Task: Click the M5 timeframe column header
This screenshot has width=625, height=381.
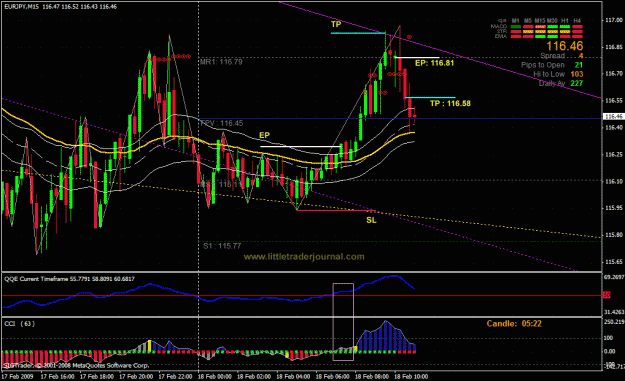Action: click(x=528, y=21)
